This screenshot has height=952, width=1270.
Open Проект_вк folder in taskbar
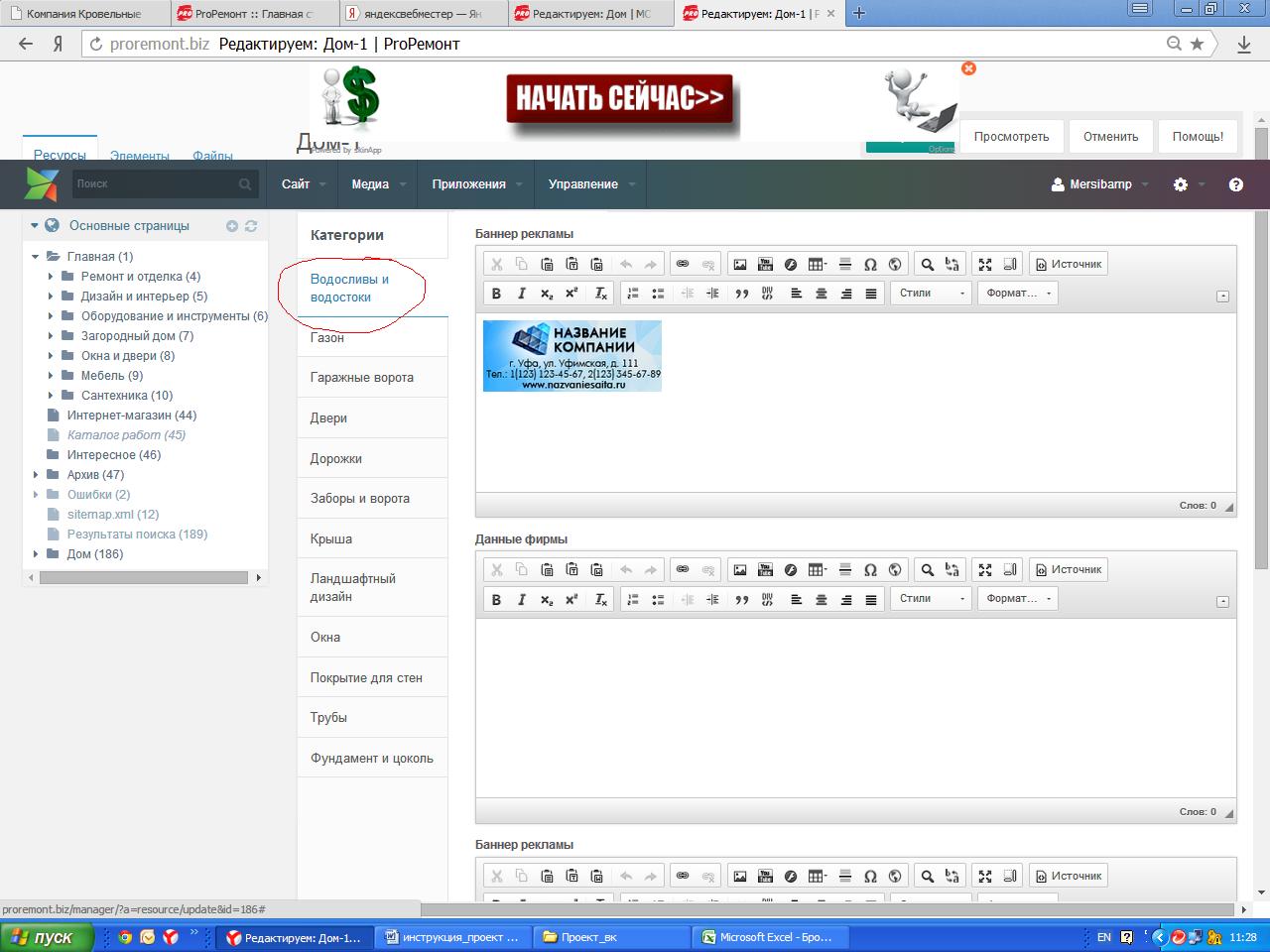(611, 937)
